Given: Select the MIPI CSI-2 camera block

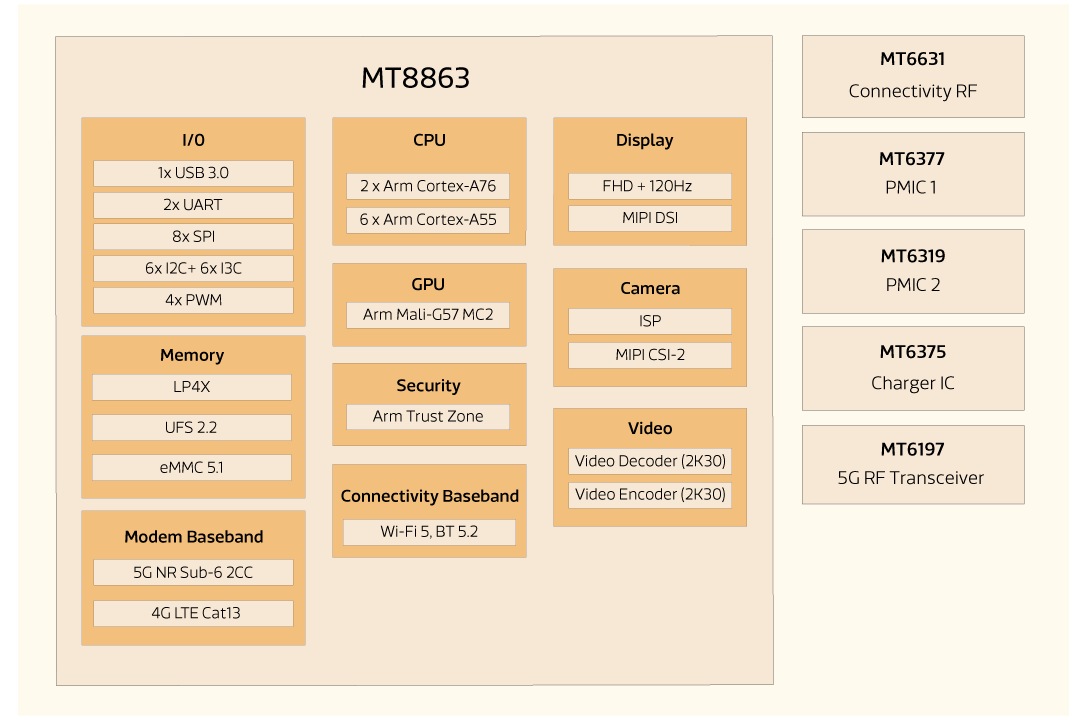Looking at the screenshot, I should click(x=650, y=354).
